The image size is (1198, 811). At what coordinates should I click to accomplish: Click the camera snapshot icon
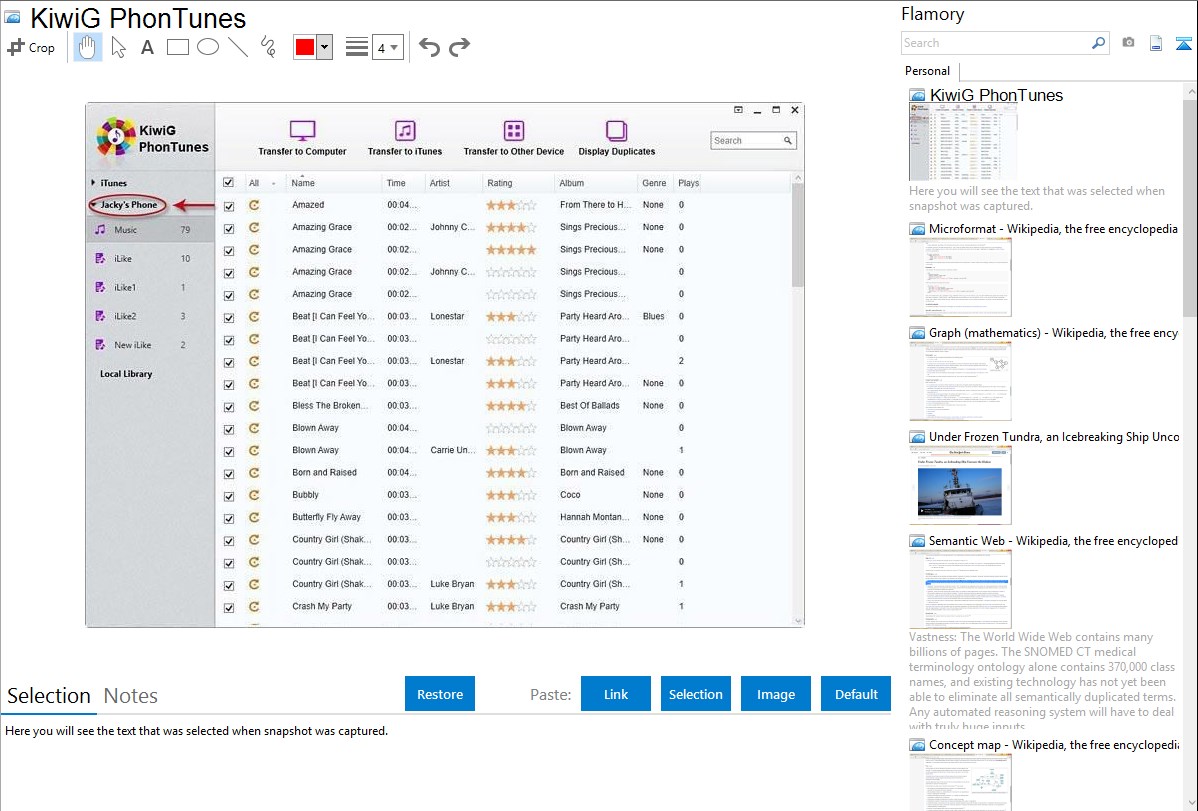click(x=1128, y=43)
